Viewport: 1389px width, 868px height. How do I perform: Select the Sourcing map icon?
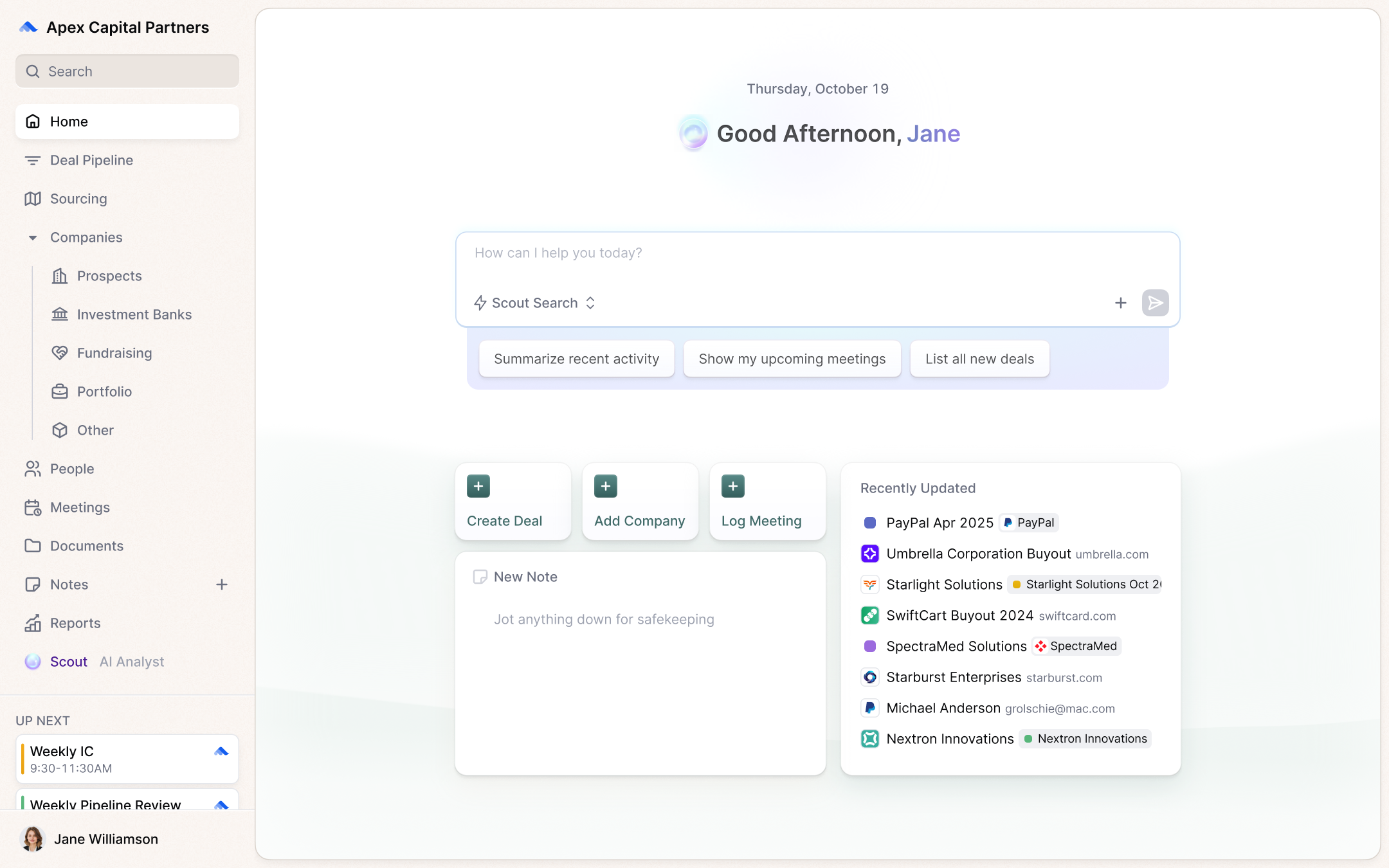33,198
